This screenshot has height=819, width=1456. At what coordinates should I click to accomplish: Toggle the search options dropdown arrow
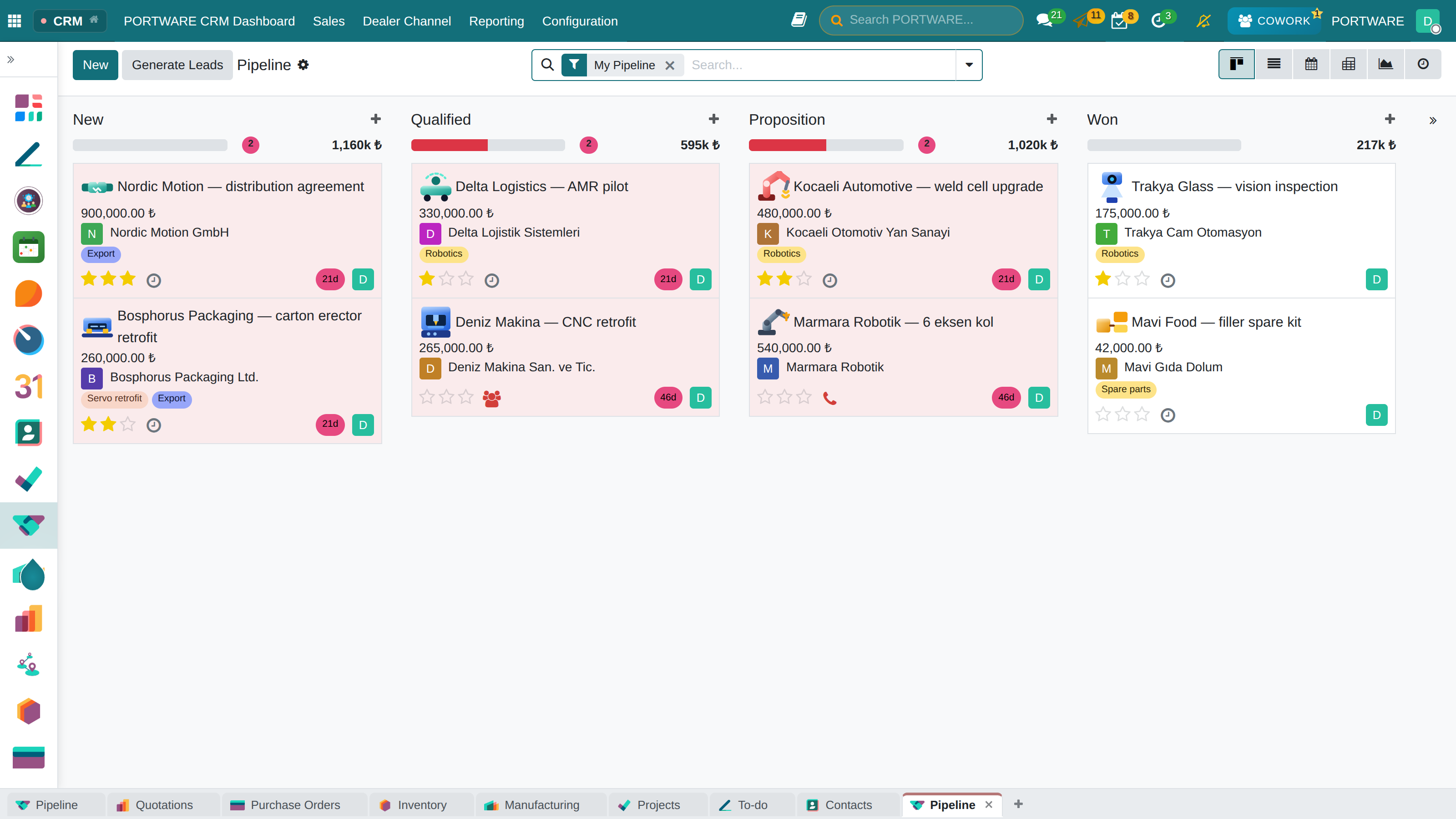(969, 65)
